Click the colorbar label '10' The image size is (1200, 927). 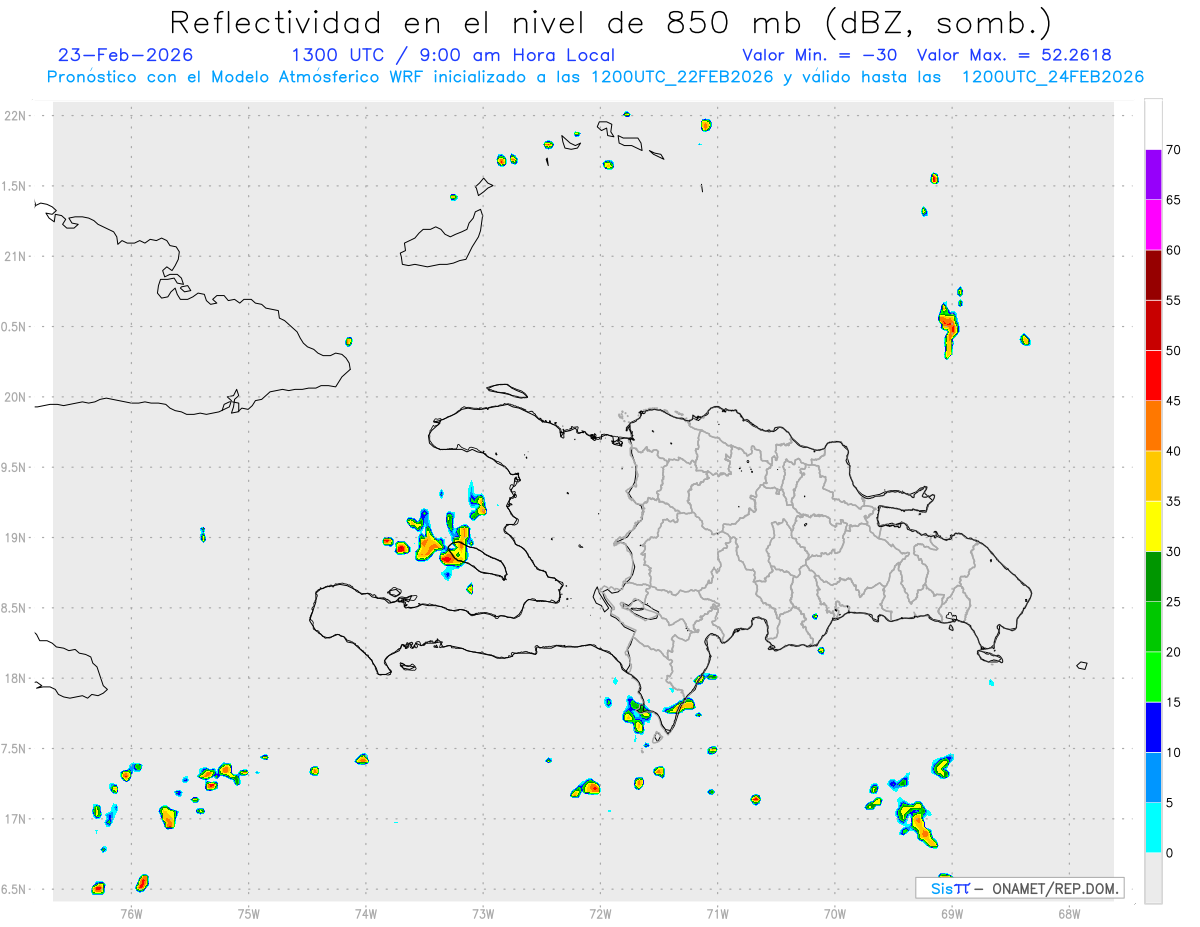coord(1175,753)
